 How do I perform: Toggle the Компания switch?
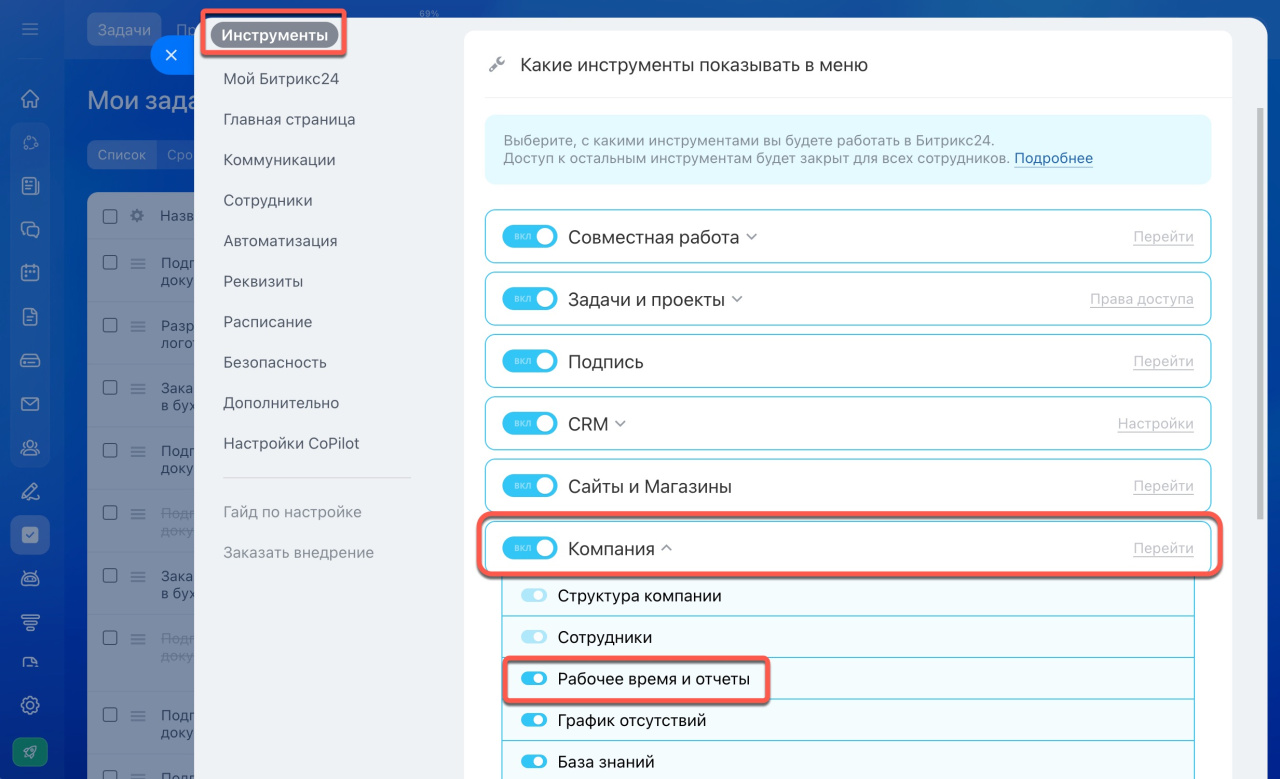[529, 549]
